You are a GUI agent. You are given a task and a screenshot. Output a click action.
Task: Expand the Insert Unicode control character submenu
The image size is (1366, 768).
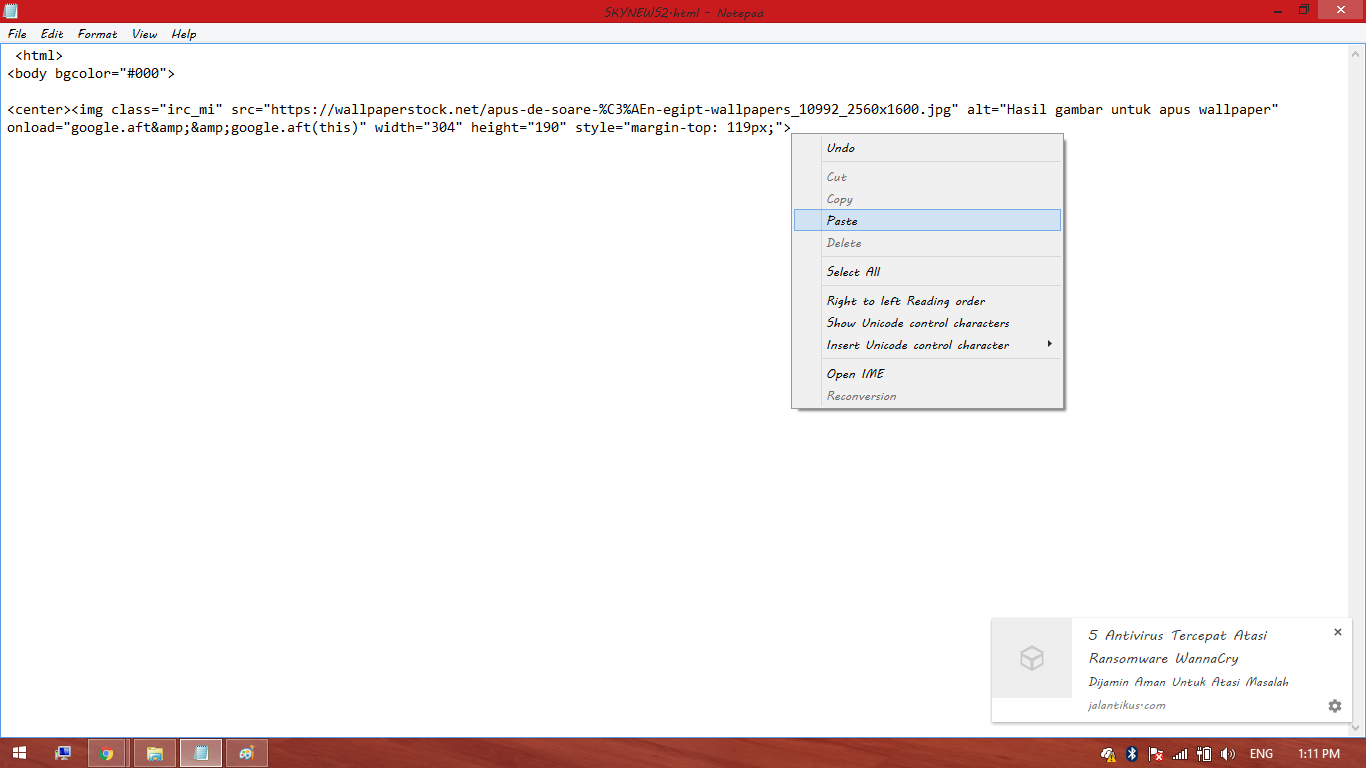click(x=916, y=344)
